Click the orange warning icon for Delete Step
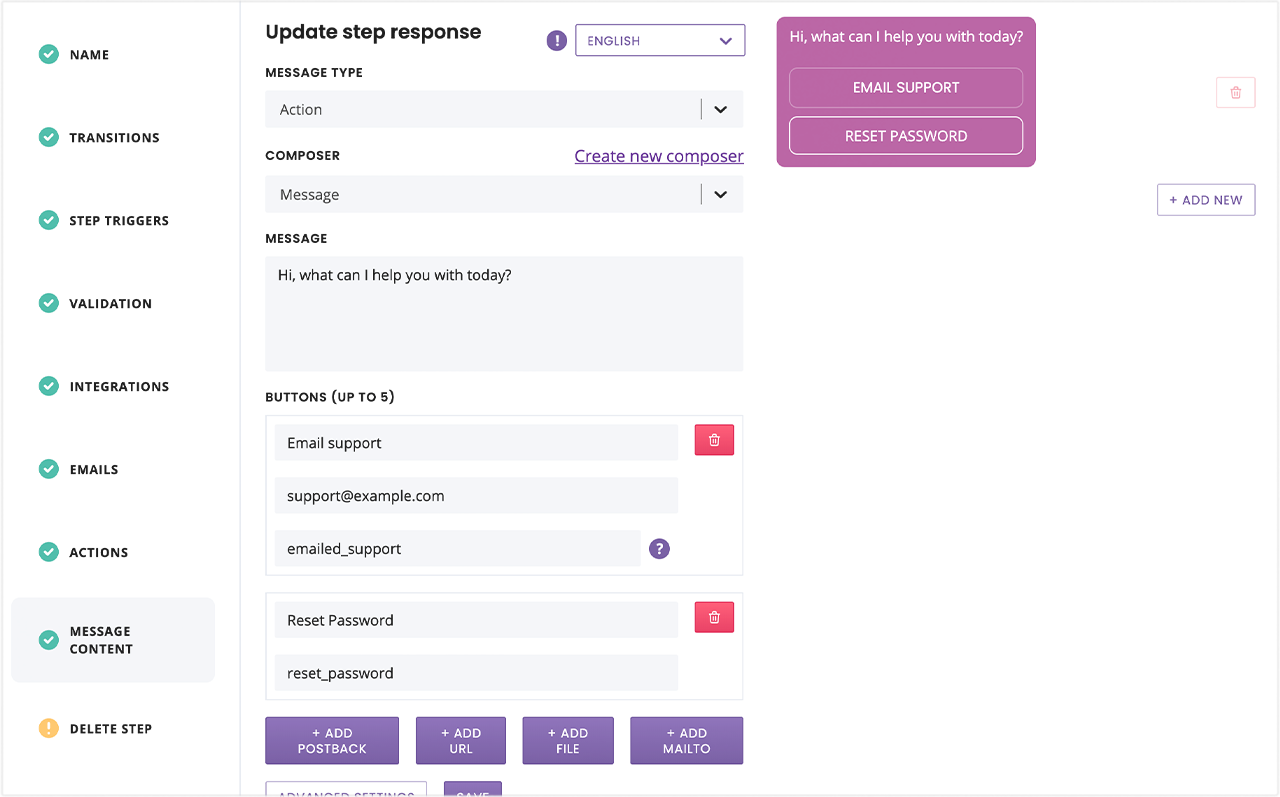Image resolution: width=1280 pixels, height=797 pixels. (x=49, y=728)
